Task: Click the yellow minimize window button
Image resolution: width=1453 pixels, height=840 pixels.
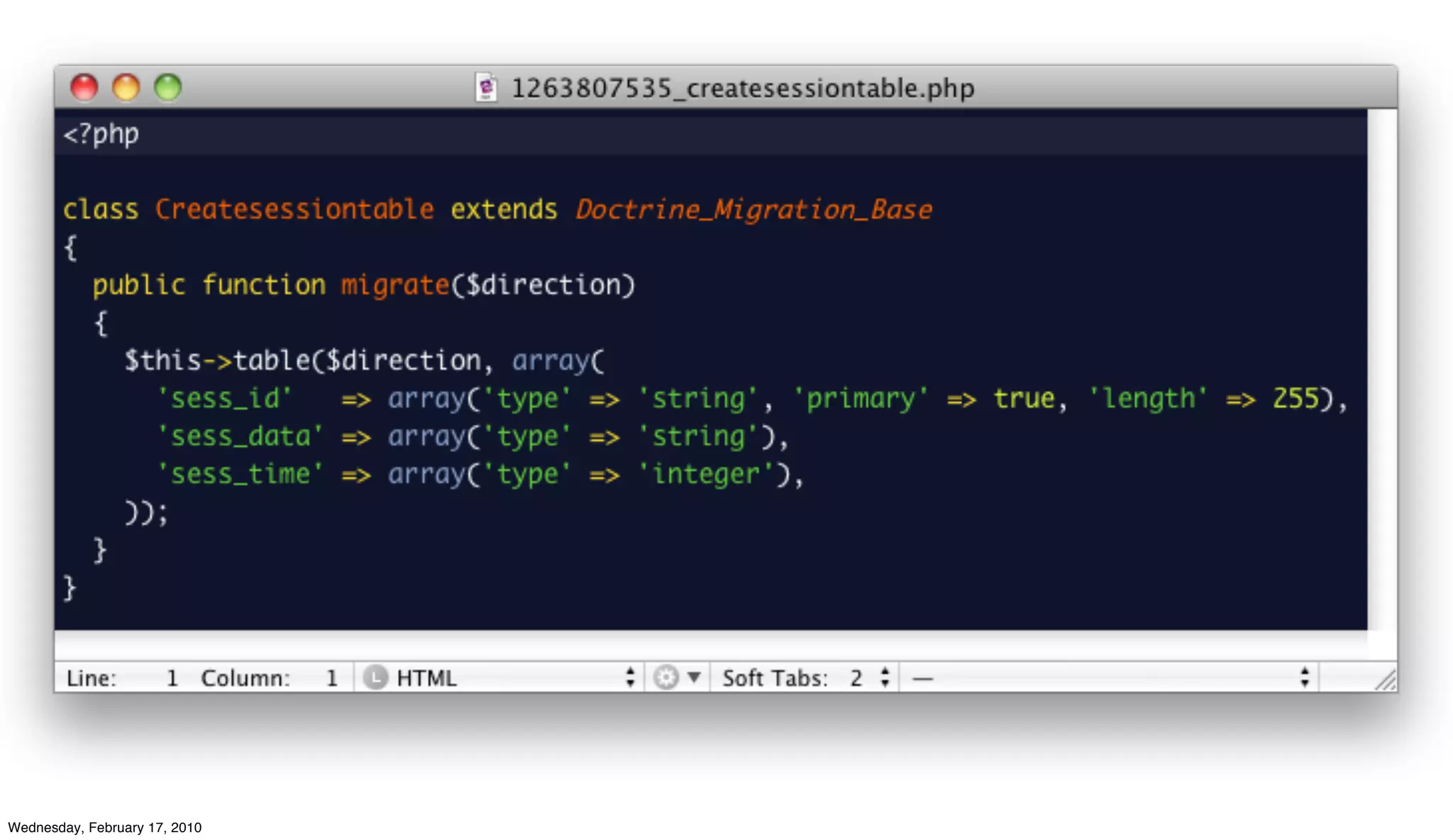Action: click(x=126, y=87)
